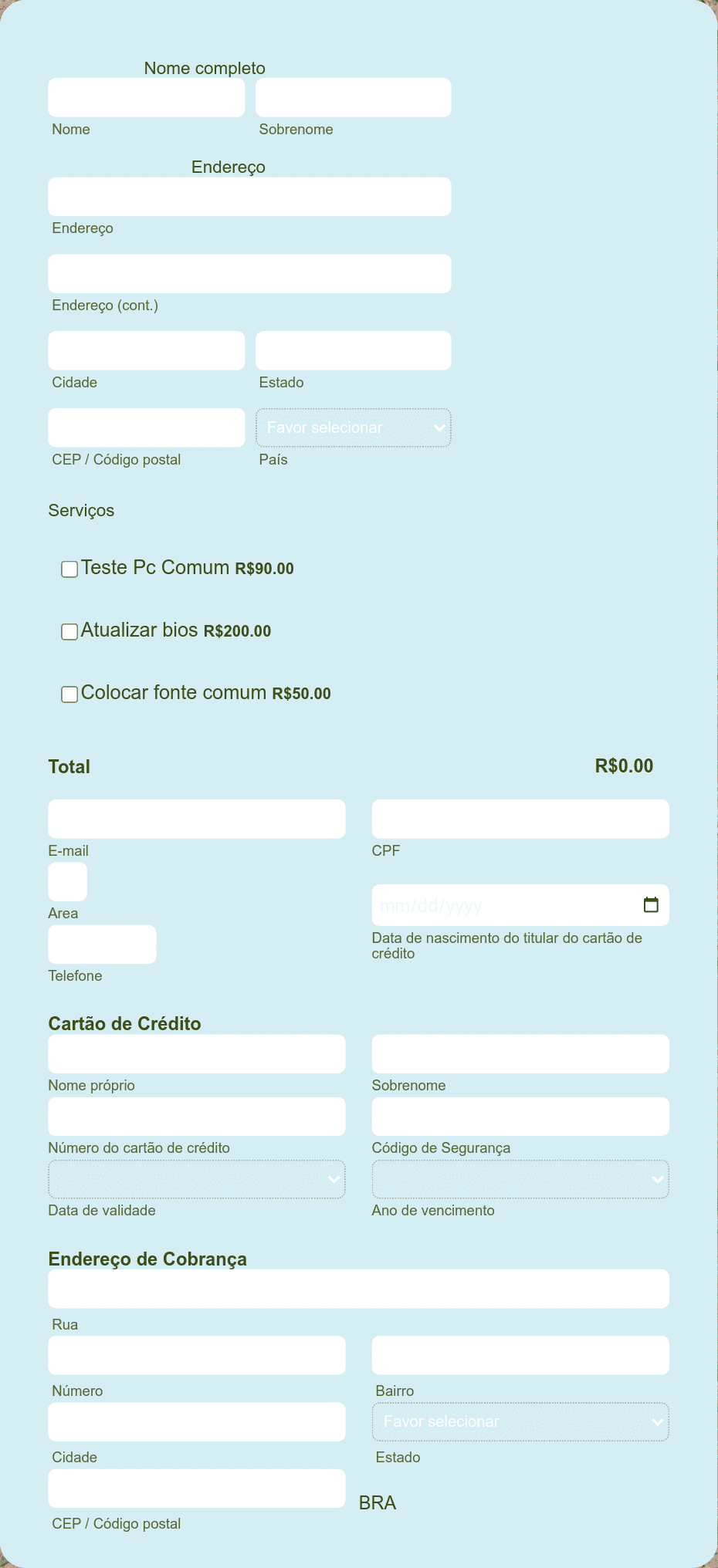Screen dimensions: 718x1568
Task: Click the CPF input field
Action: coord(520,819)
